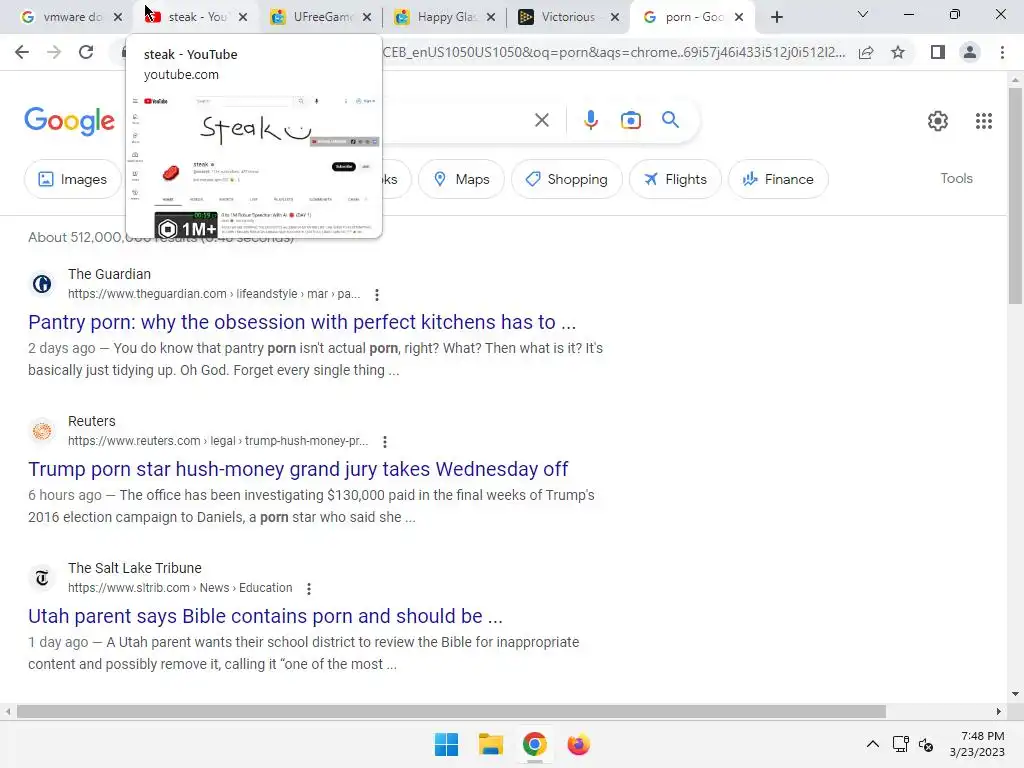Click the scroll down arrow

[1015, 694]
